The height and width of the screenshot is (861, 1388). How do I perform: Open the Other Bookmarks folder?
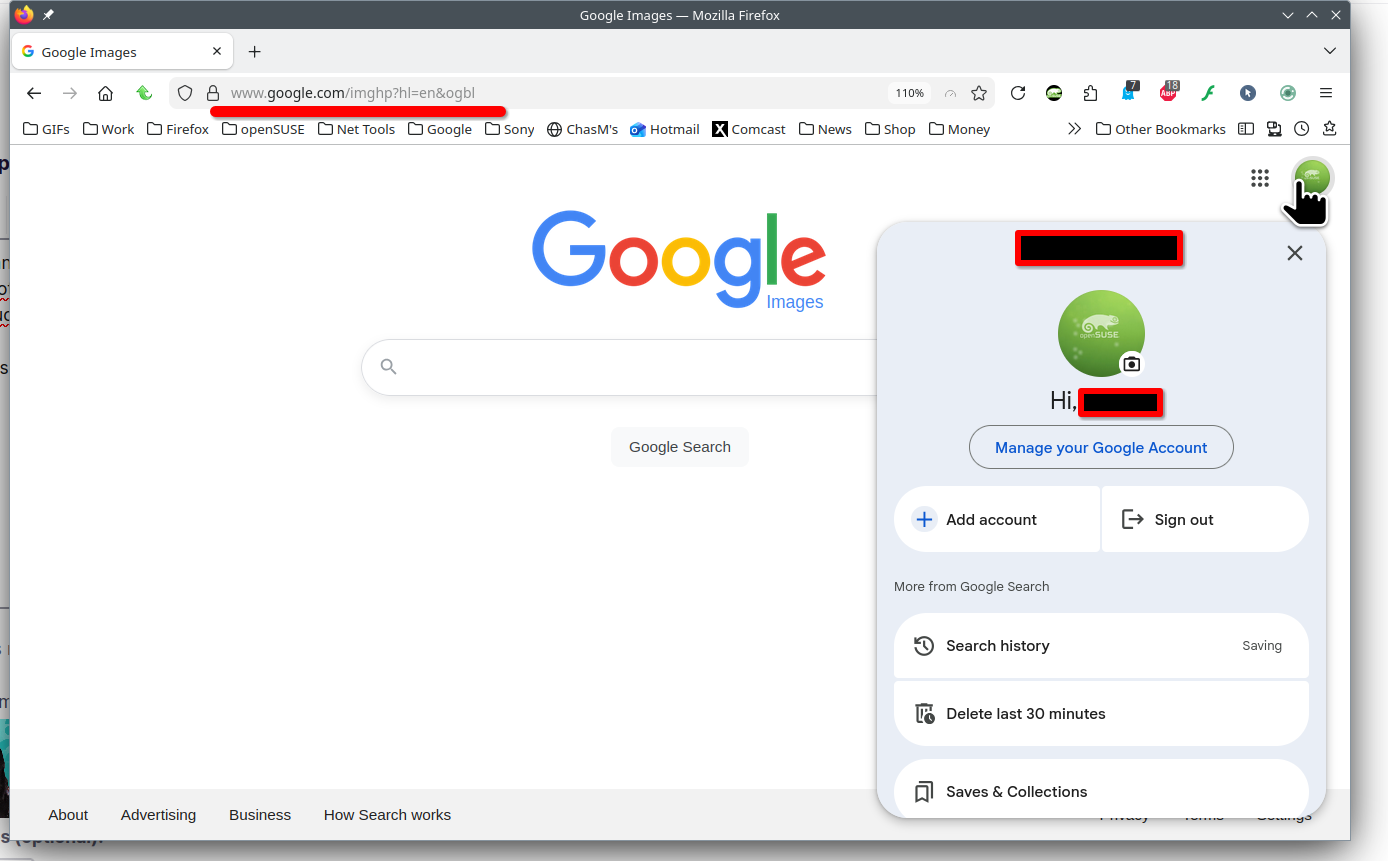pos(1161,129)
